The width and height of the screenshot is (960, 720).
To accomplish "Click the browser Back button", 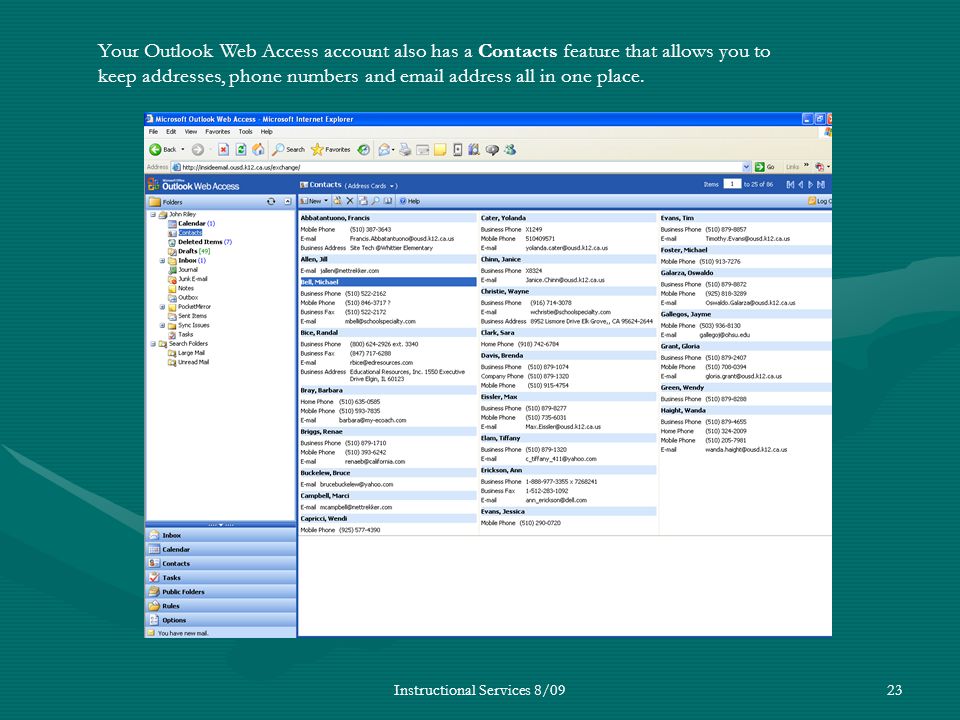I will pyautogui.click(x=162, y=149).
